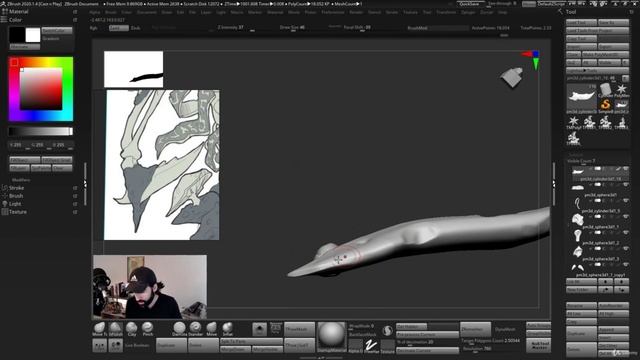Image resolution: width=640 pixels, height=360 pixels.
Task: Open the StartupMaterial sphere picker
Action: click(331, 337)
